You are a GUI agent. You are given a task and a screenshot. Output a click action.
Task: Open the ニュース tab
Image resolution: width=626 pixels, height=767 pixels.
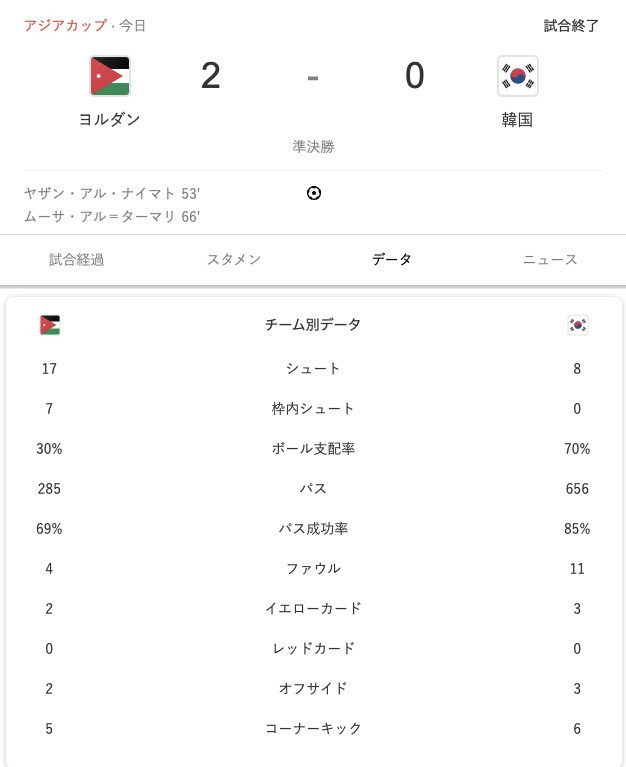[550, 260]
